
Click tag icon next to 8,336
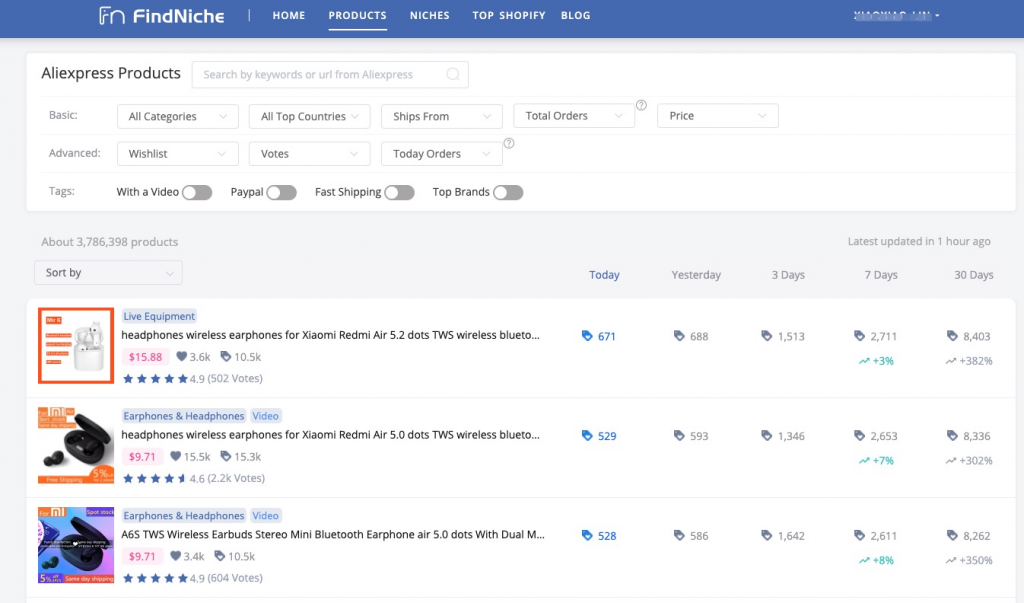tap(952, 436)
